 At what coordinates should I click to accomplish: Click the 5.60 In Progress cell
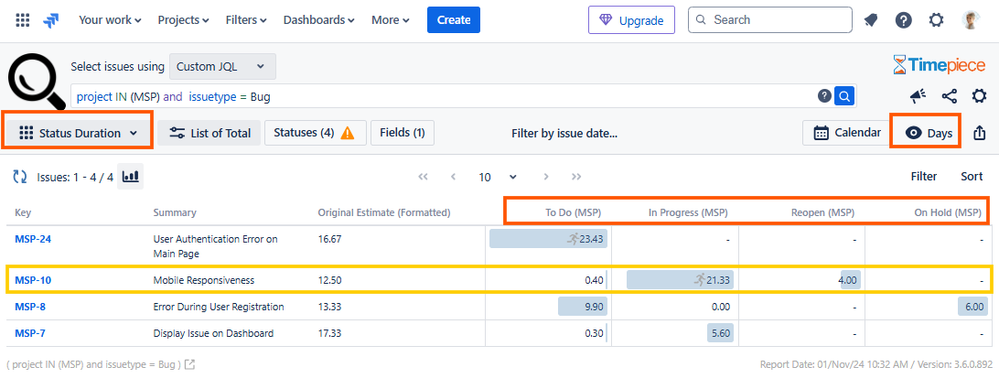721,333
